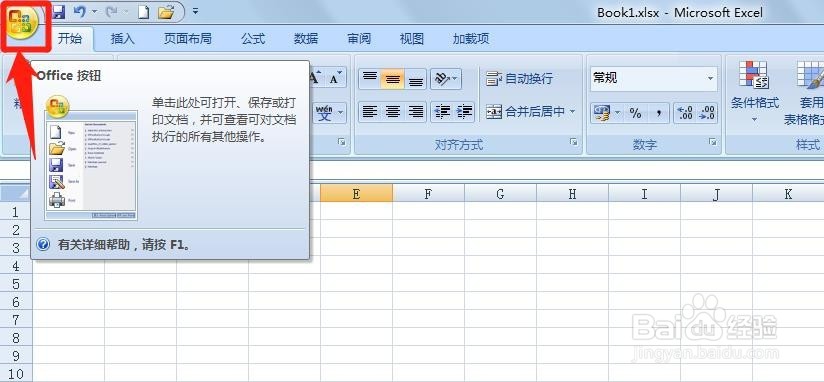Expand the phonetic guide dropdown arrow
This screenshot has width=824, height=382.
(341, 112)
